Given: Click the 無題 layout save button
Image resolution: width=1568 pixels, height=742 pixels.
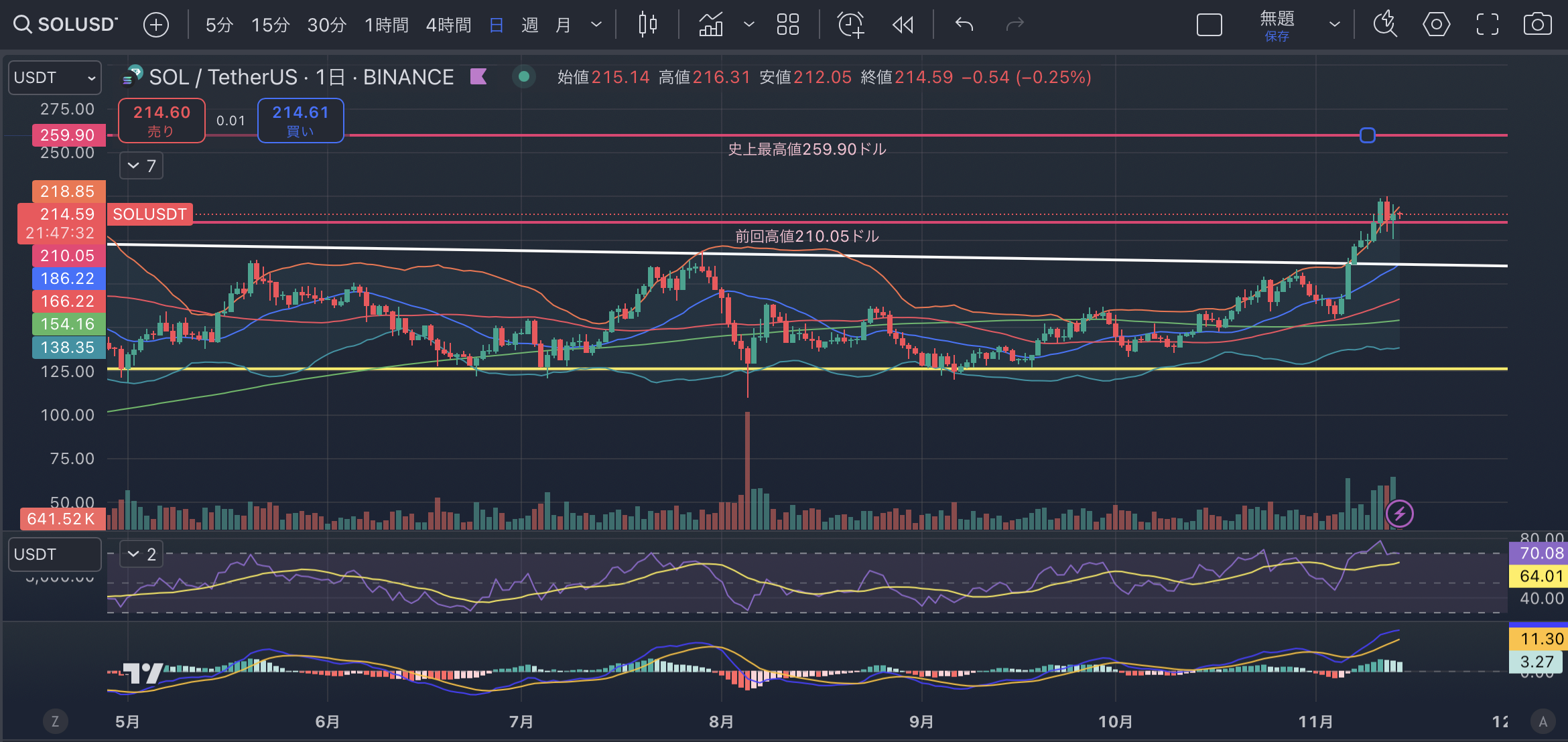Looking at the screenshot, I should (x=1277, y=25).
